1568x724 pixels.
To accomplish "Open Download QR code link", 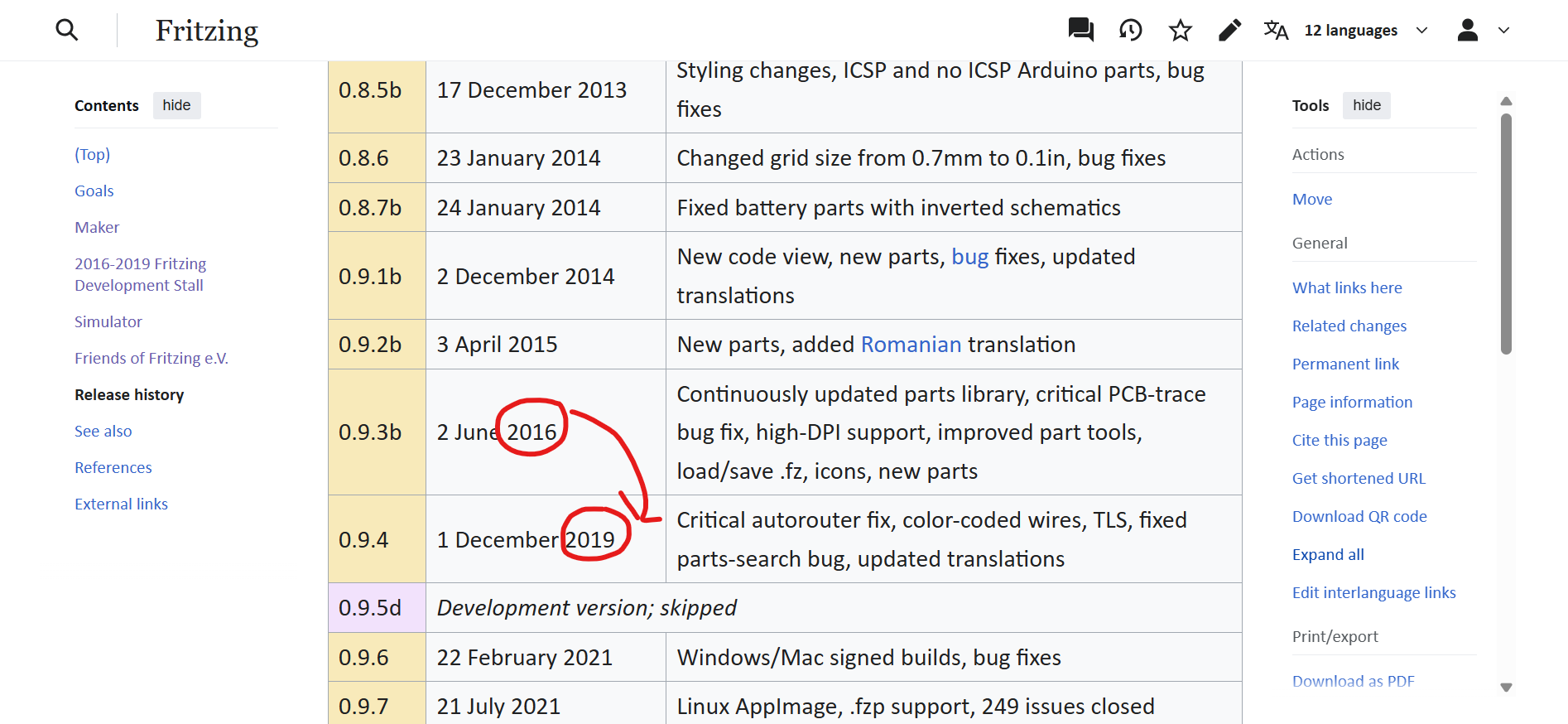I will [x=1359, y=517].
